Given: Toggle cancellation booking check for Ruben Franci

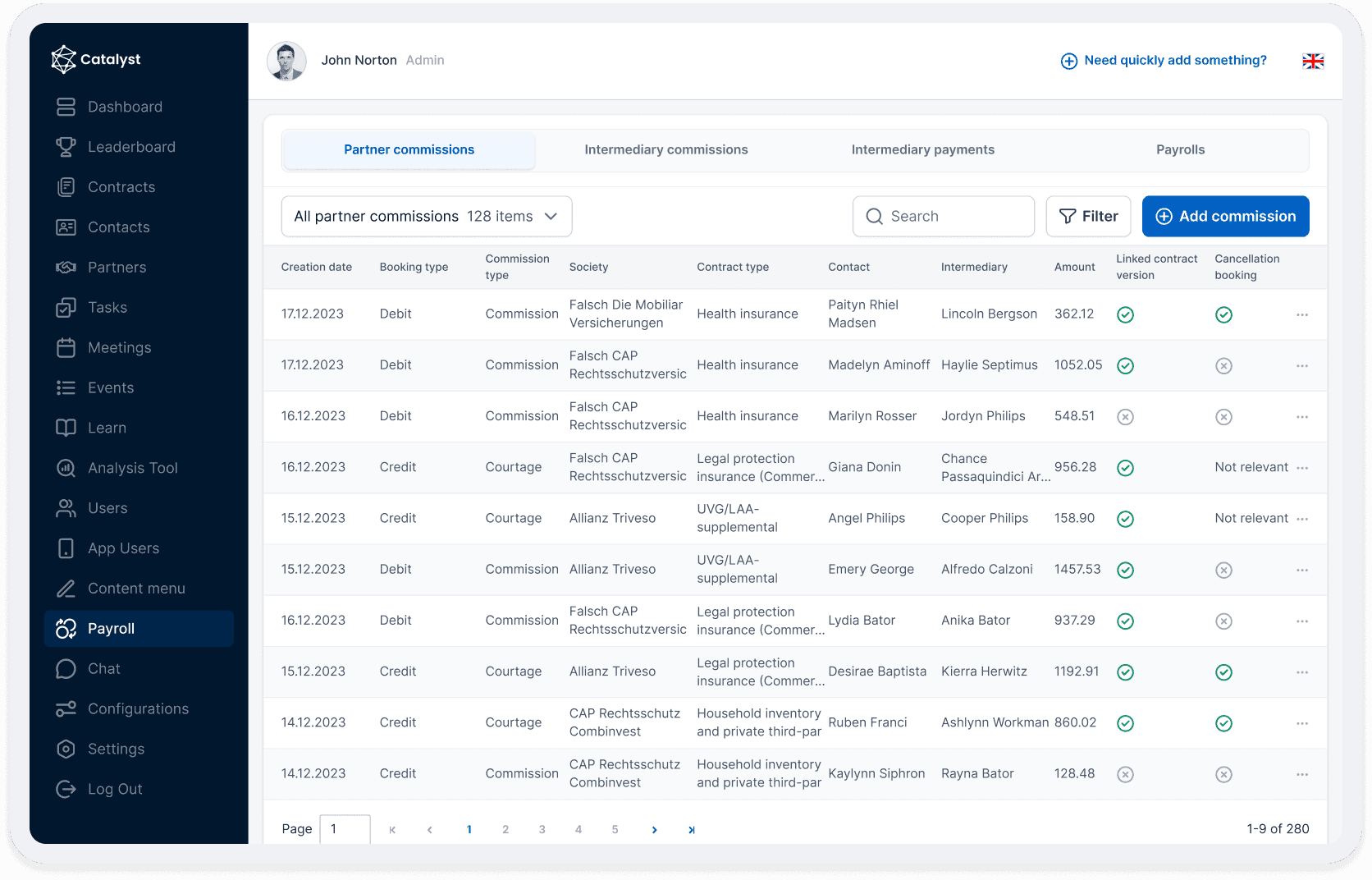Looking at the screenshot, I should 1223,723.
